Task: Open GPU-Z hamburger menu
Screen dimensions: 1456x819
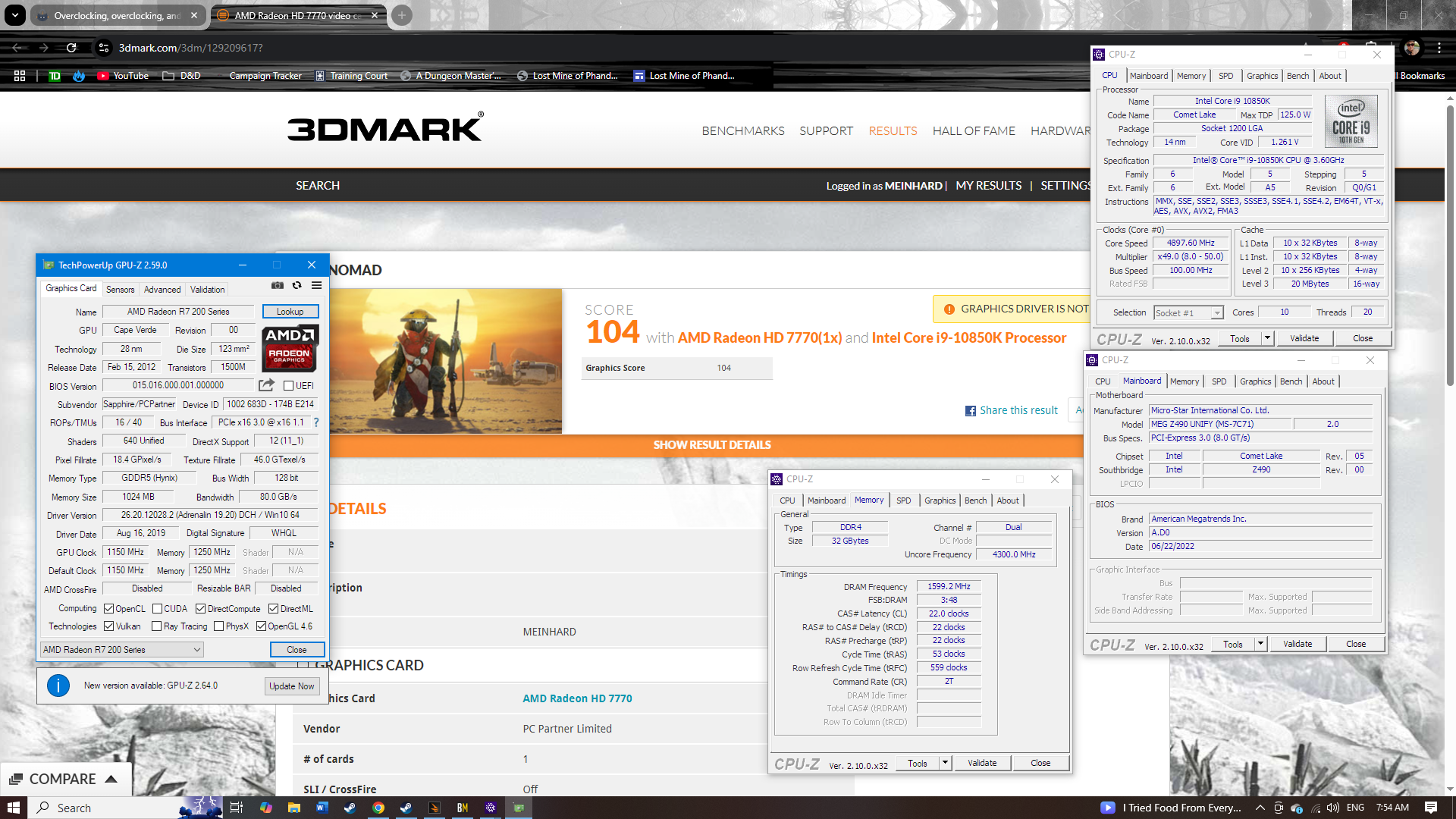Action: pyautogui.click(x=316, y=286)
